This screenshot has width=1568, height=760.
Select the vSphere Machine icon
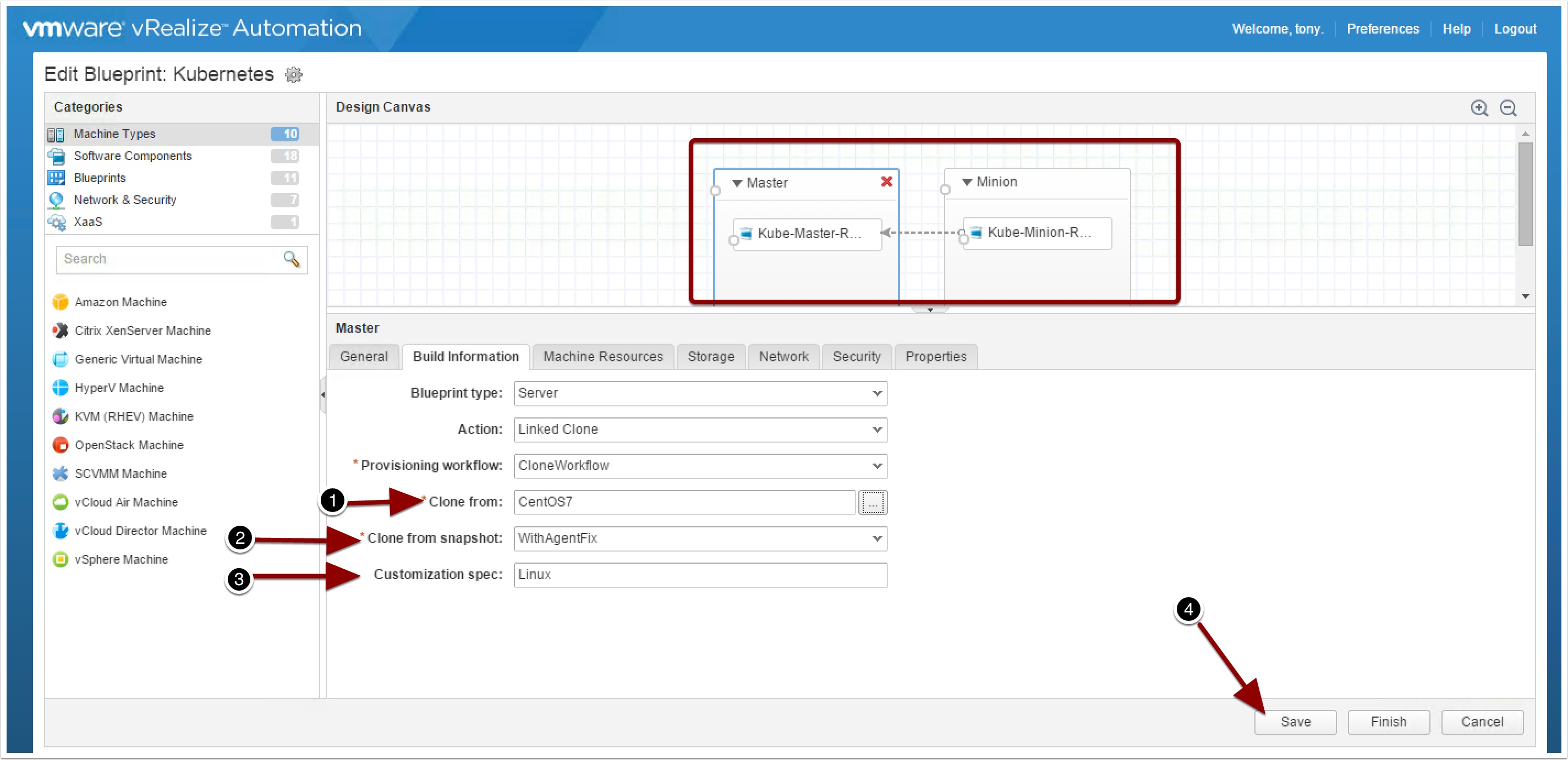[61, 559]
